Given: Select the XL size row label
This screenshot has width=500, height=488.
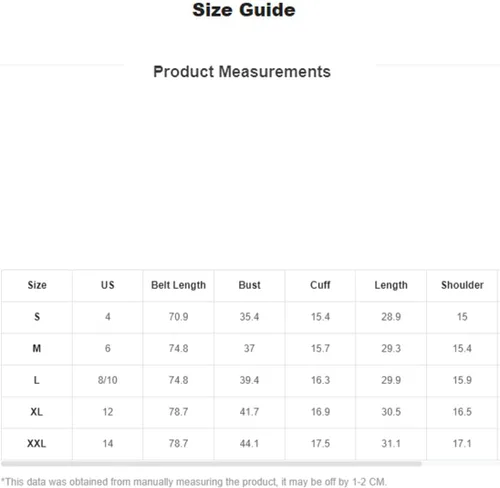Looking at the screenshot, I should (x=37, y=412).
